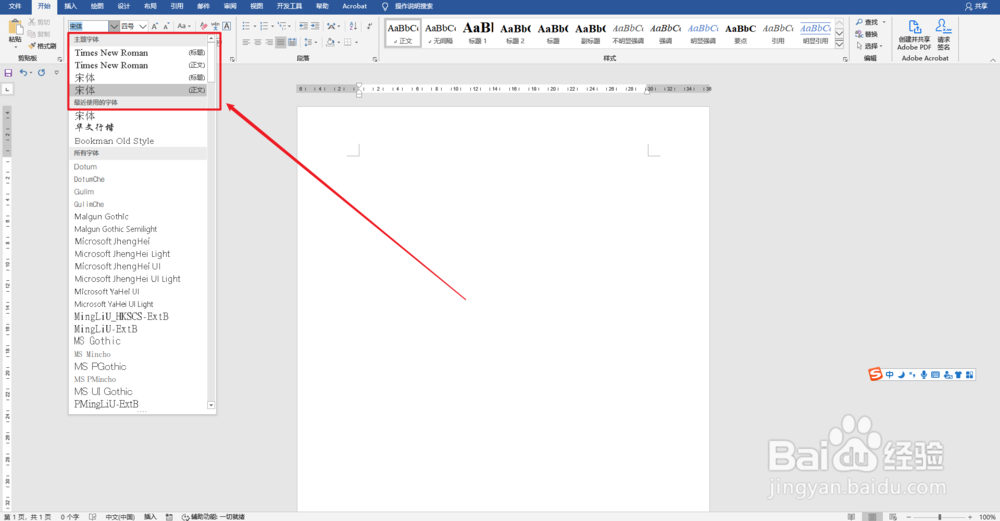This screenshot has height=521, width=1000.
Task: Open the File (文件) tab
Action: click(15, 6)
